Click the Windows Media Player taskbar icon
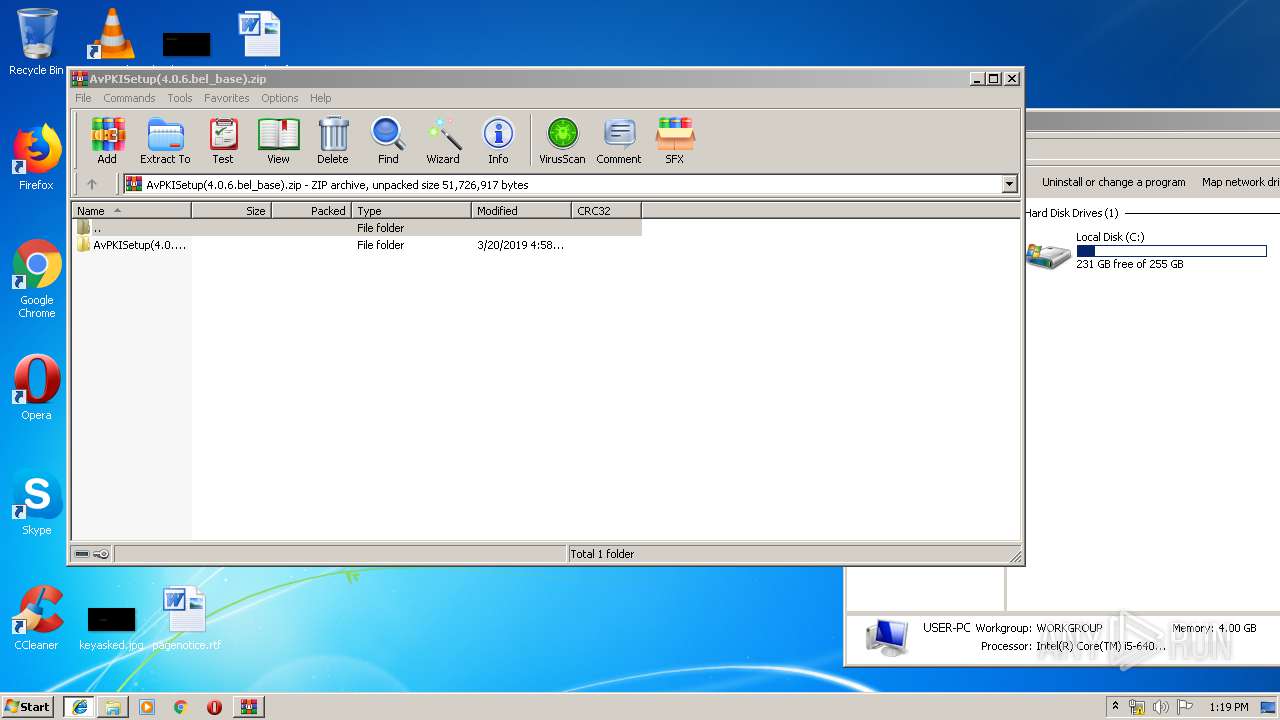The width and height of the screenshot is (1280, 720). click(147, 706)
